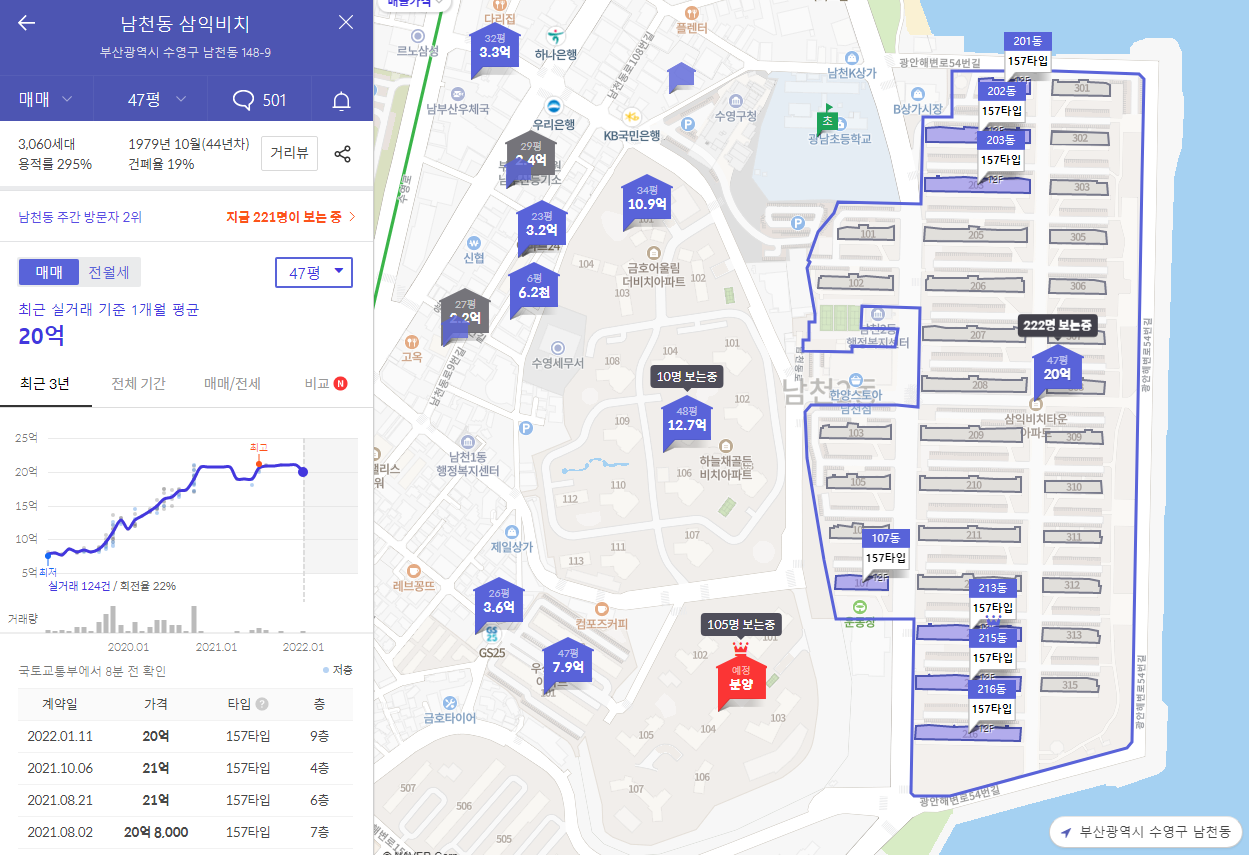
Task: Click the latest price point on chart
Action: click(x=303, y=472)
